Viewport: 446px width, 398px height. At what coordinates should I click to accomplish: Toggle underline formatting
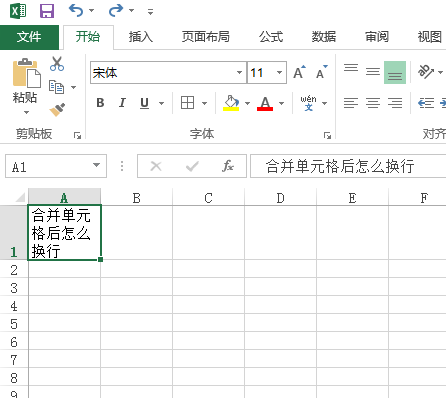[x=144, y=103]
